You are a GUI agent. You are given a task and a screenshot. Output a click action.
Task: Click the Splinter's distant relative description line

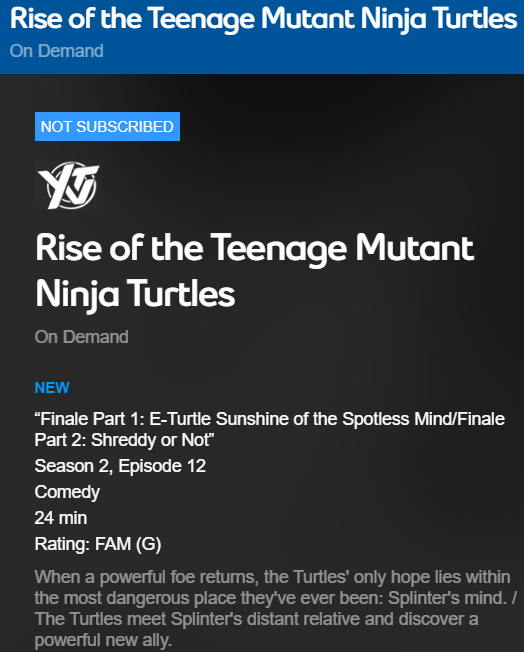[x=257, y=619]
